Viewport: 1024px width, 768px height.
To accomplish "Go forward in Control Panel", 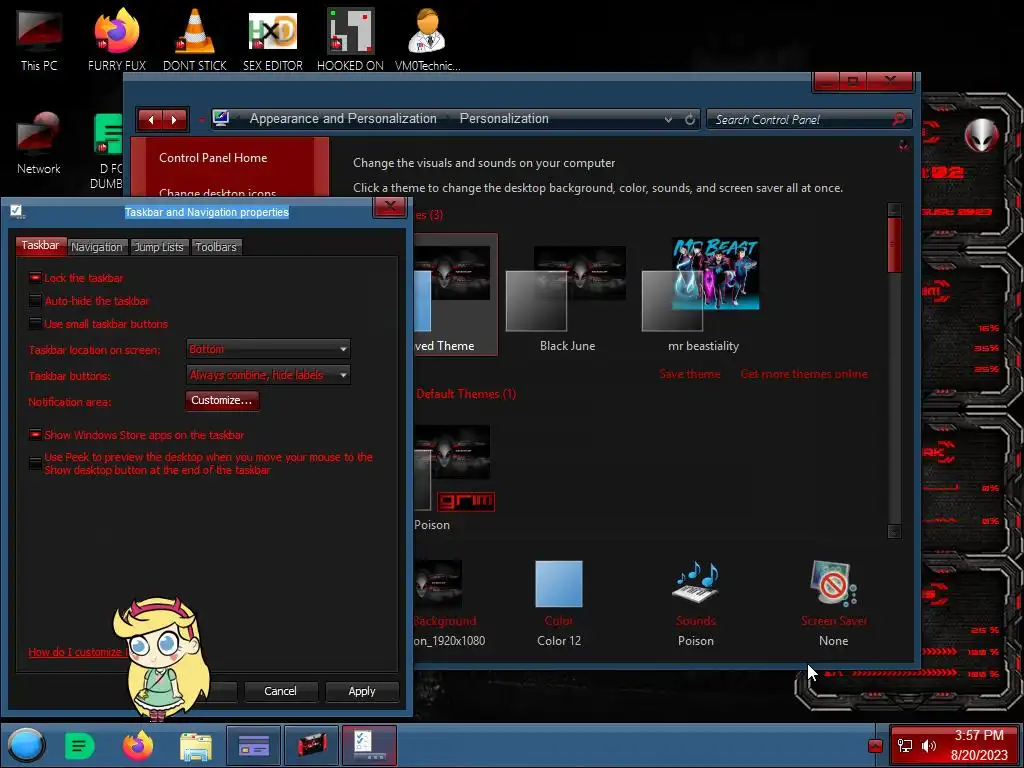I will click(174, 120).
